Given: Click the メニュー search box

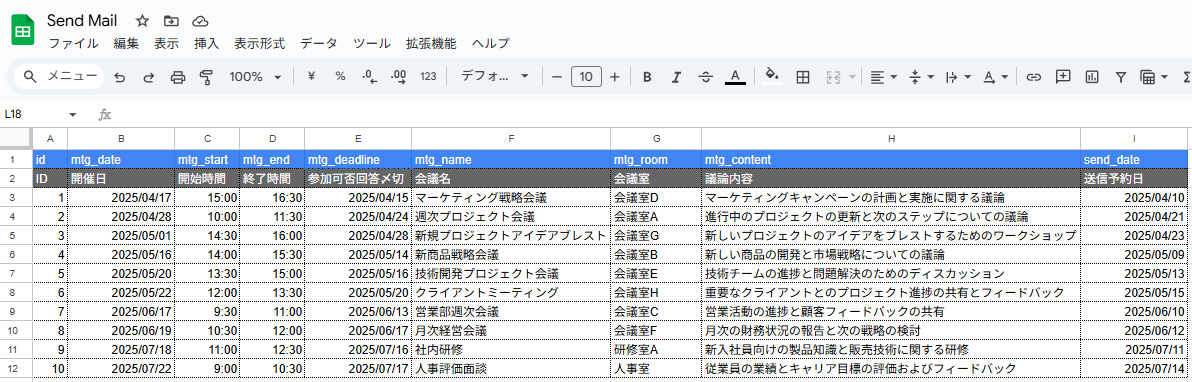Looking at the screenshot, I should pos(59,76).
